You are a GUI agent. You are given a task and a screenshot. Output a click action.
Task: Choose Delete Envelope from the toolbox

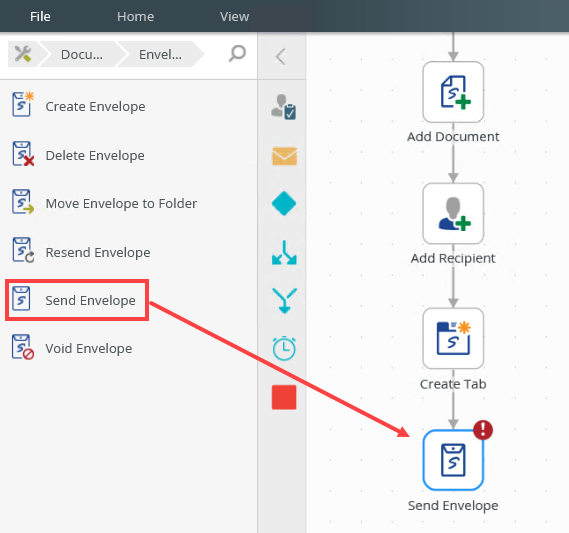(x=78, y=155)
